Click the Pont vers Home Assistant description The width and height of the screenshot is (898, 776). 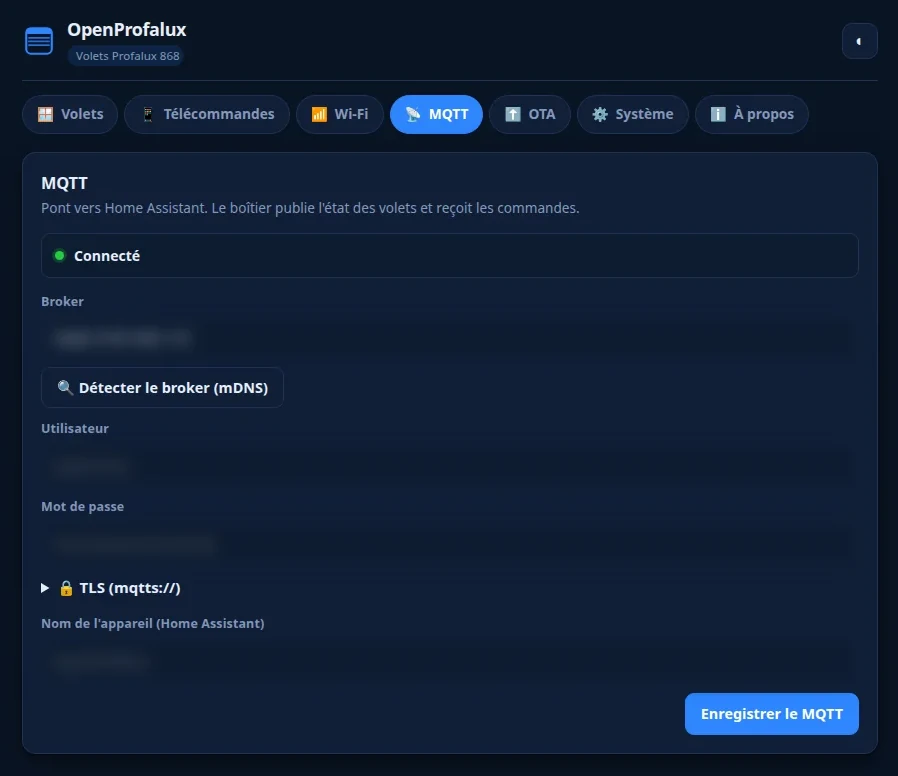(x=310, y=208)
